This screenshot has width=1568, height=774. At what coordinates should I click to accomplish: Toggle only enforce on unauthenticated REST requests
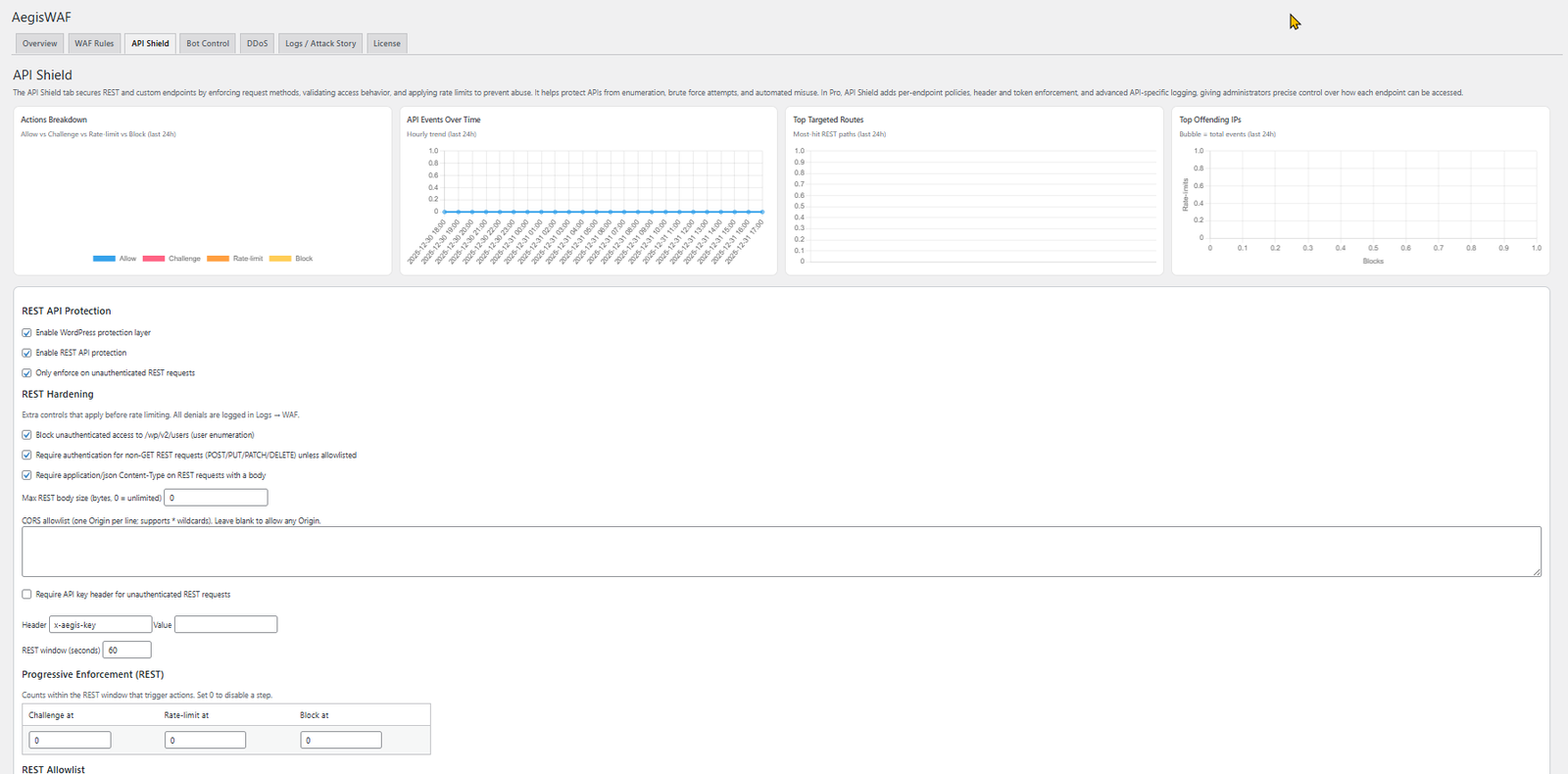[26, 373]
